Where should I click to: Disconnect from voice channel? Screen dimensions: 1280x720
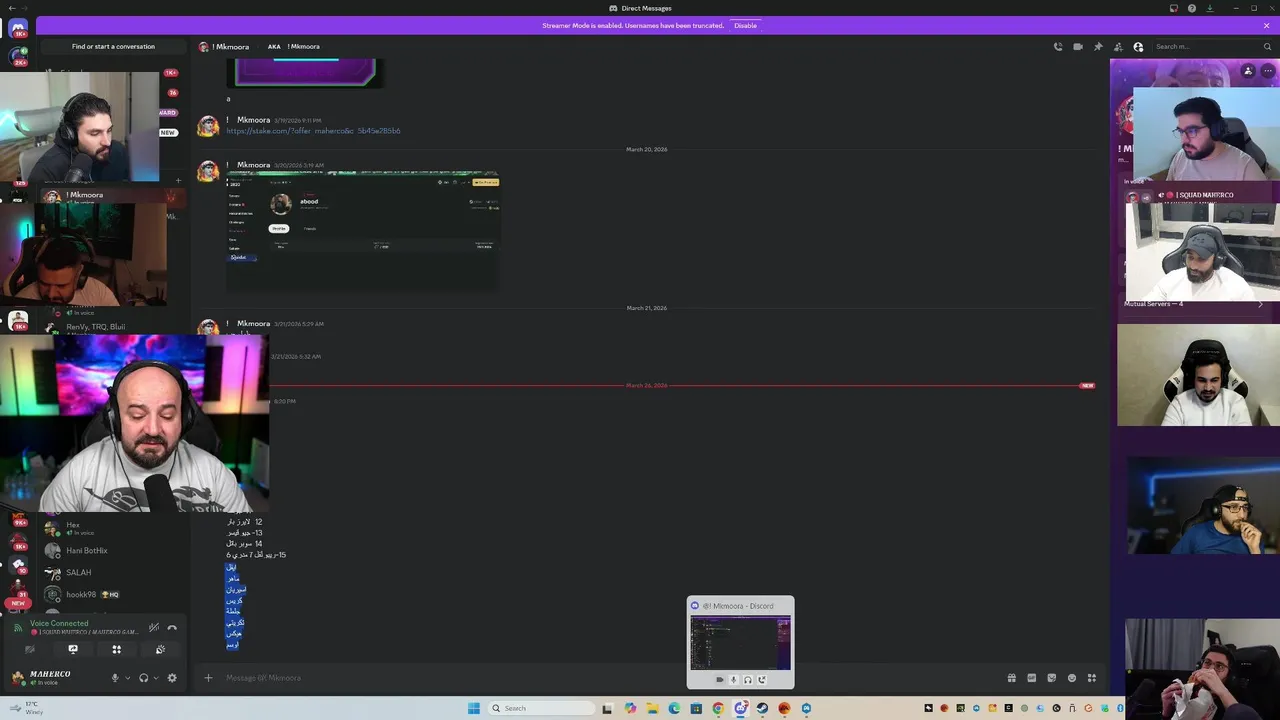pos(172,628)
